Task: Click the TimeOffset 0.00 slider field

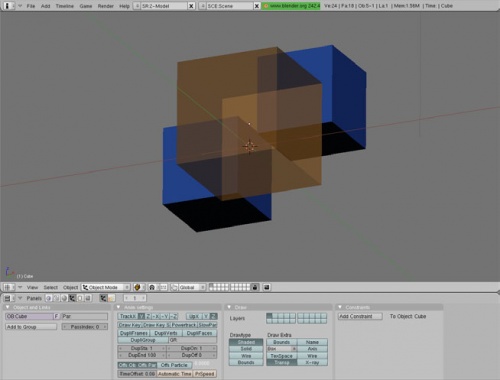Action: coord(137,374)
